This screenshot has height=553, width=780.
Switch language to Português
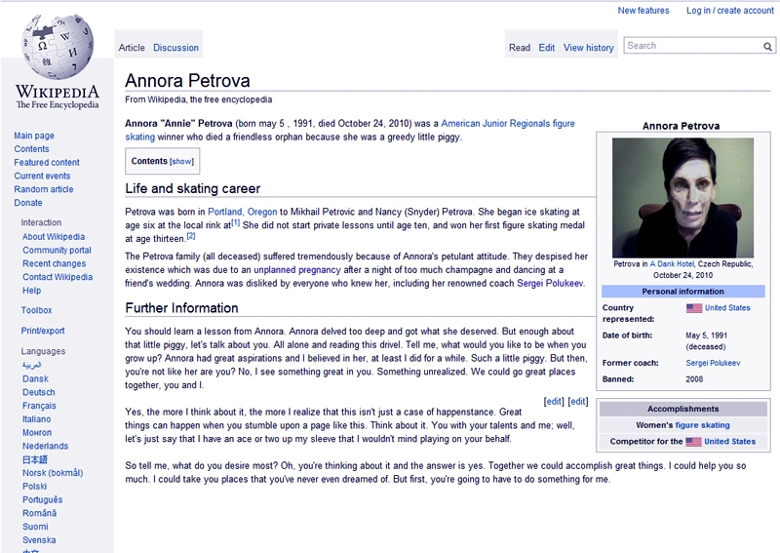(x=42, y=500)
